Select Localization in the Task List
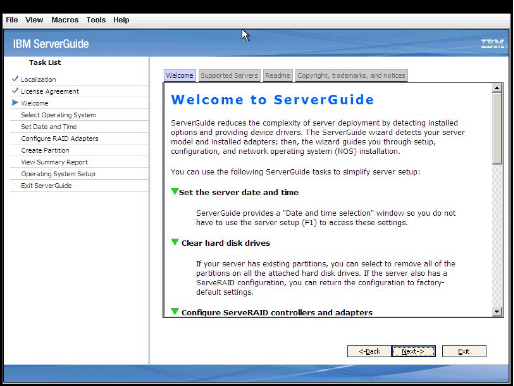Screen dimensions: 514x386 38,79
